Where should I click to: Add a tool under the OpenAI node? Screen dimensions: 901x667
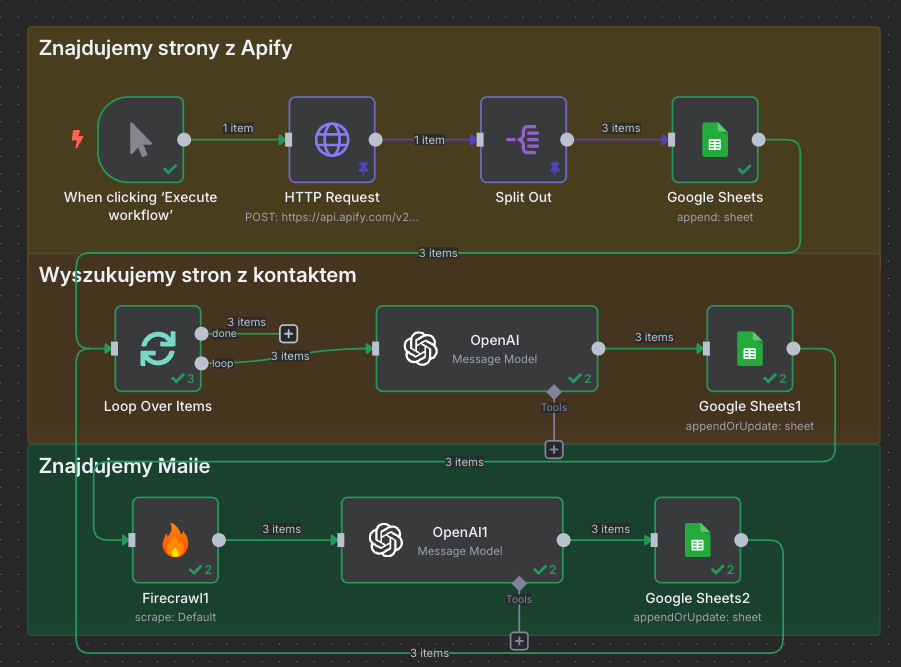[554, 450]
